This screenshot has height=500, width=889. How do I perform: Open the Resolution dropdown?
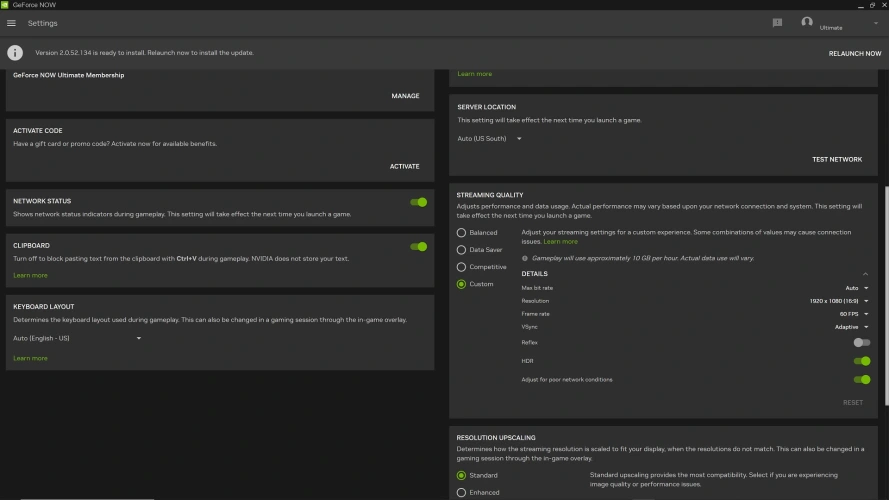coord(839,301)
